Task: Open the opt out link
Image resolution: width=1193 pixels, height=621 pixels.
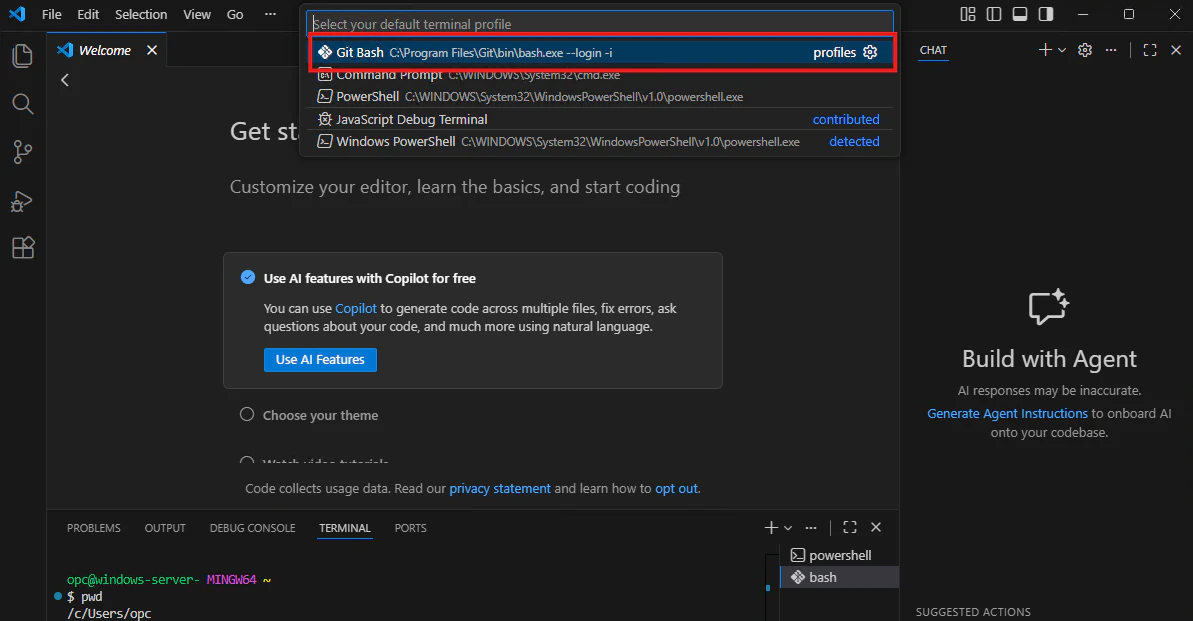Action: (x=676, y=489)
